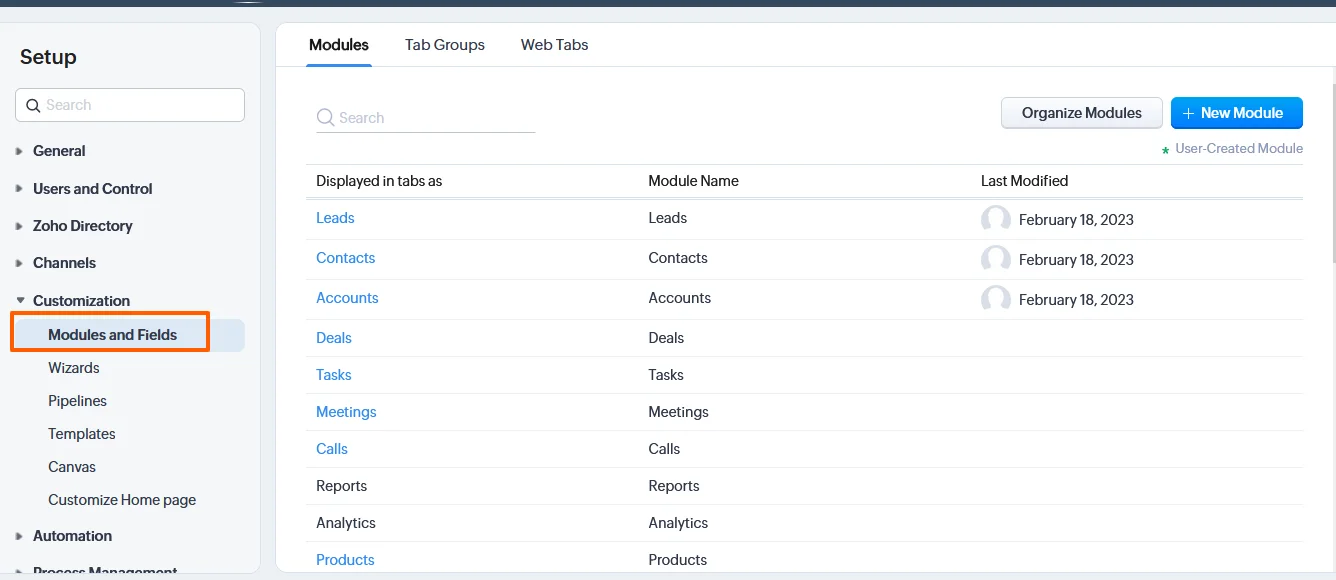Screen dimensions: 1336x580
Task: Switch to the Tab Groups tab
Action: click(444, 44)
